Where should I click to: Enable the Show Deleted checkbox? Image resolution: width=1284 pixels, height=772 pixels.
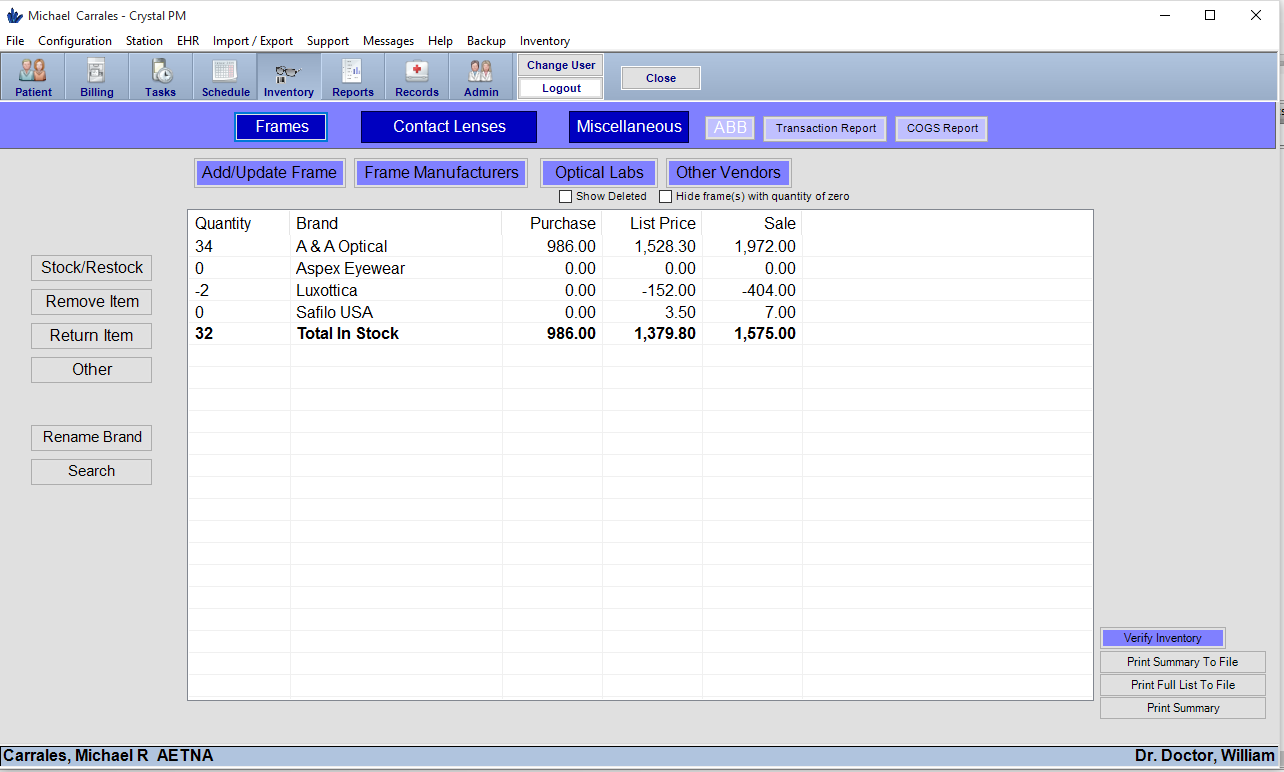click(x=565, y=196)
